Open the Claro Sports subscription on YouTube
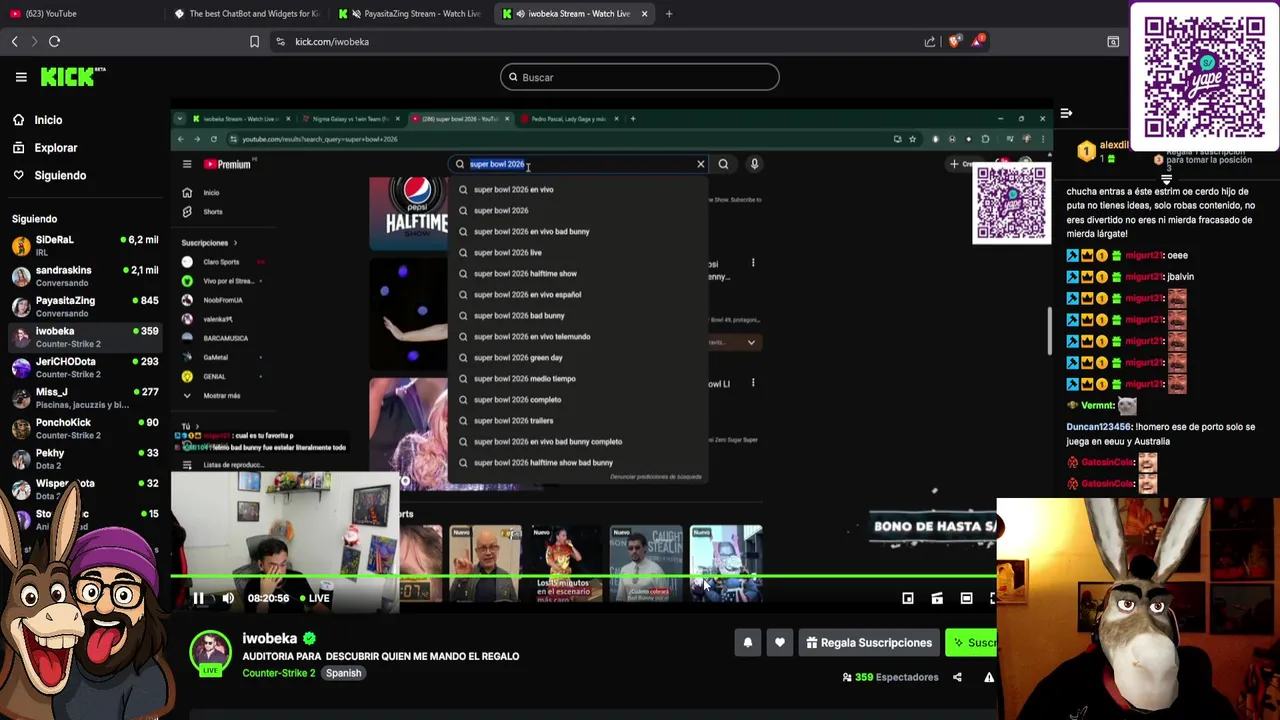 pos(222,262)
